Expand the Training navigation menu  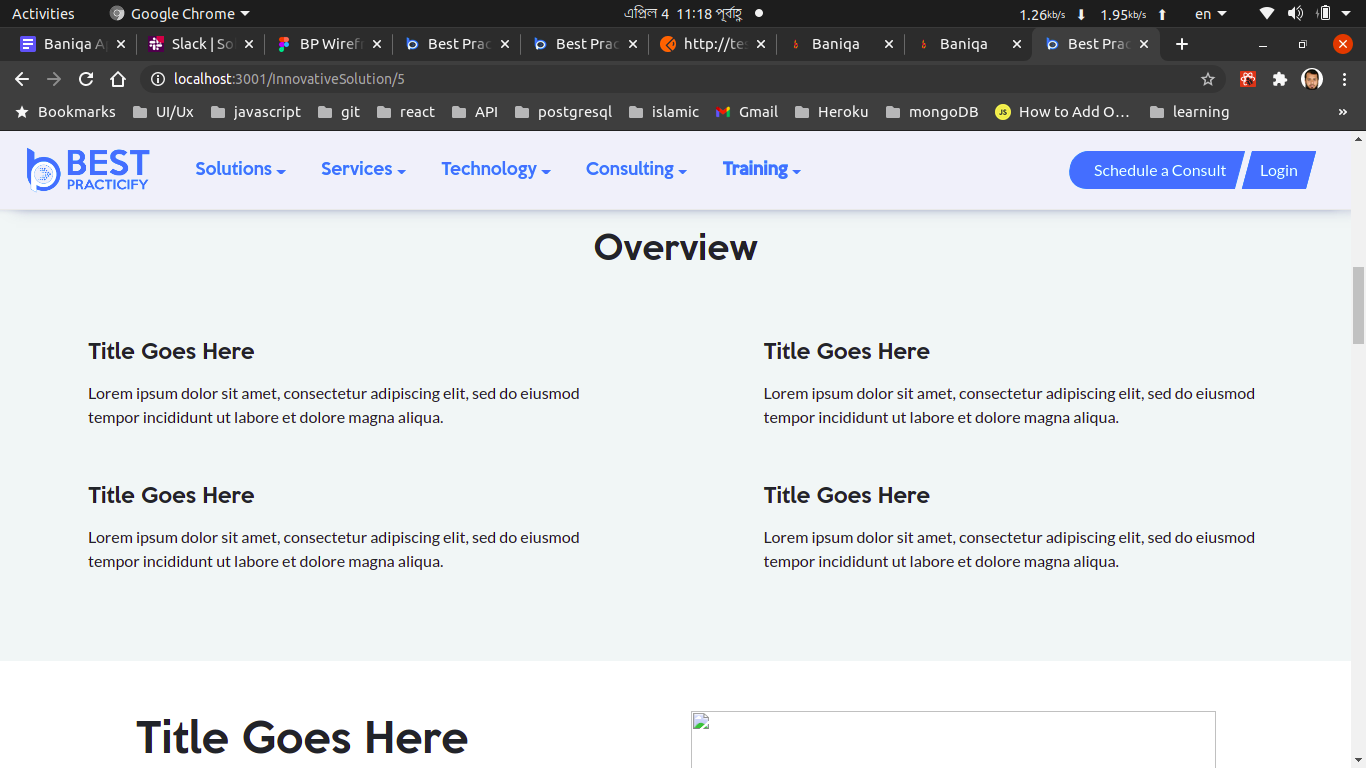click(761, 169)
